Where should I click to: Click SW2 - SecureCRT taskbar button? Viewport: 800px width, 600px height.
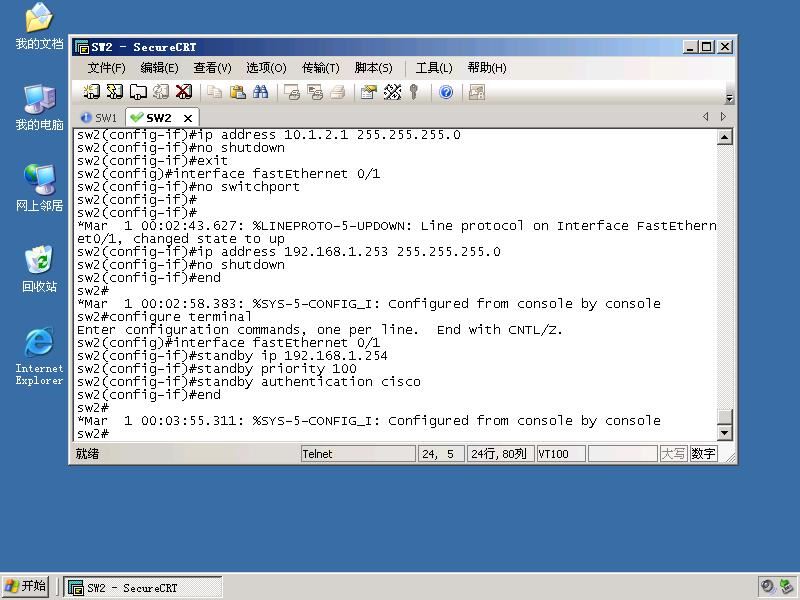(143, 588)
